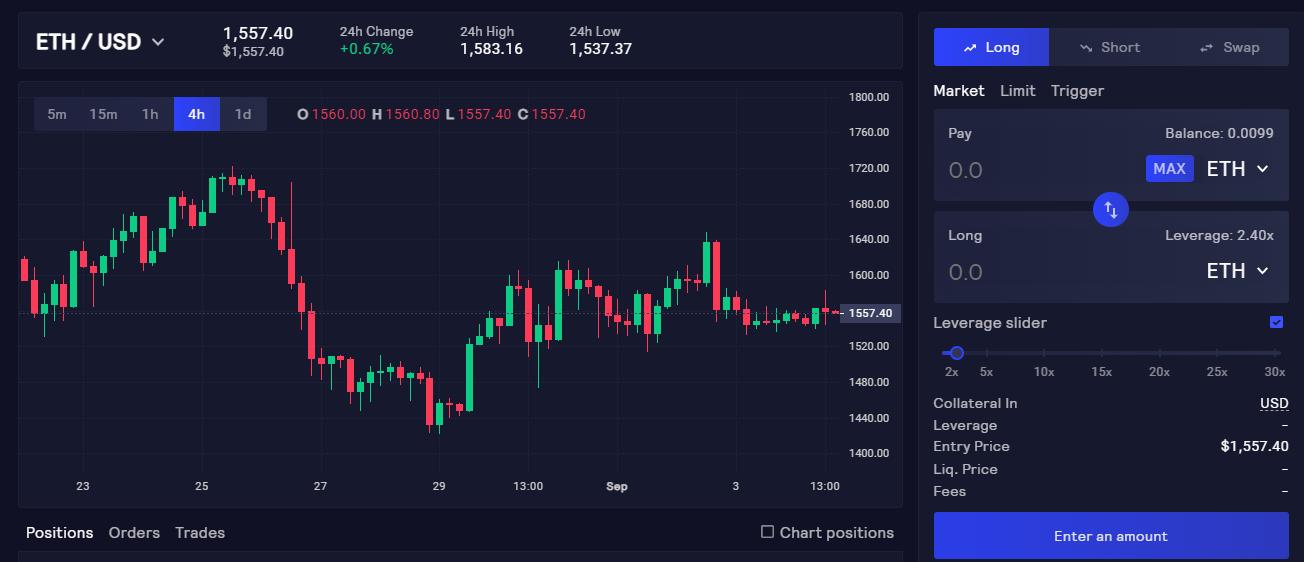Switch to the Short position tab
This screenshot has height=562, width=1304.
(1109, 47)
